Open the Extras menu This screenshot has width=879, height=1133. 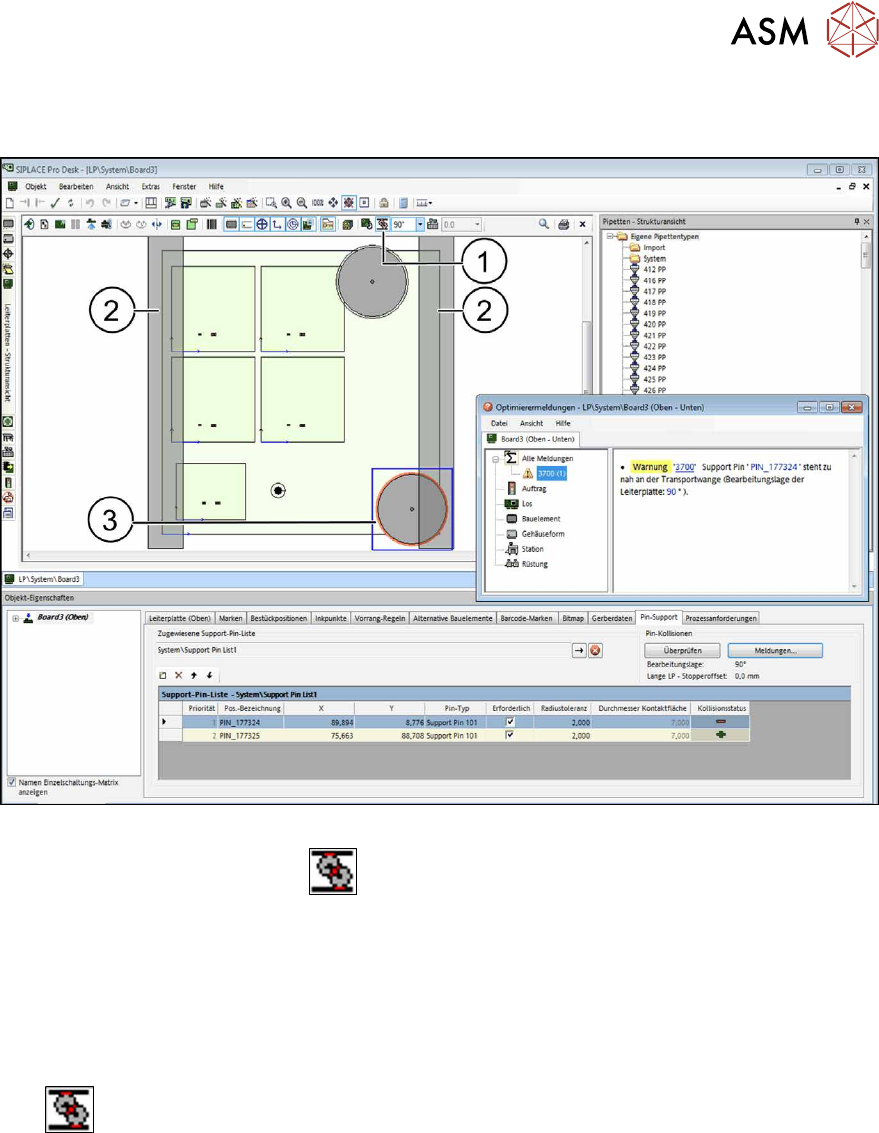point(150,186)
